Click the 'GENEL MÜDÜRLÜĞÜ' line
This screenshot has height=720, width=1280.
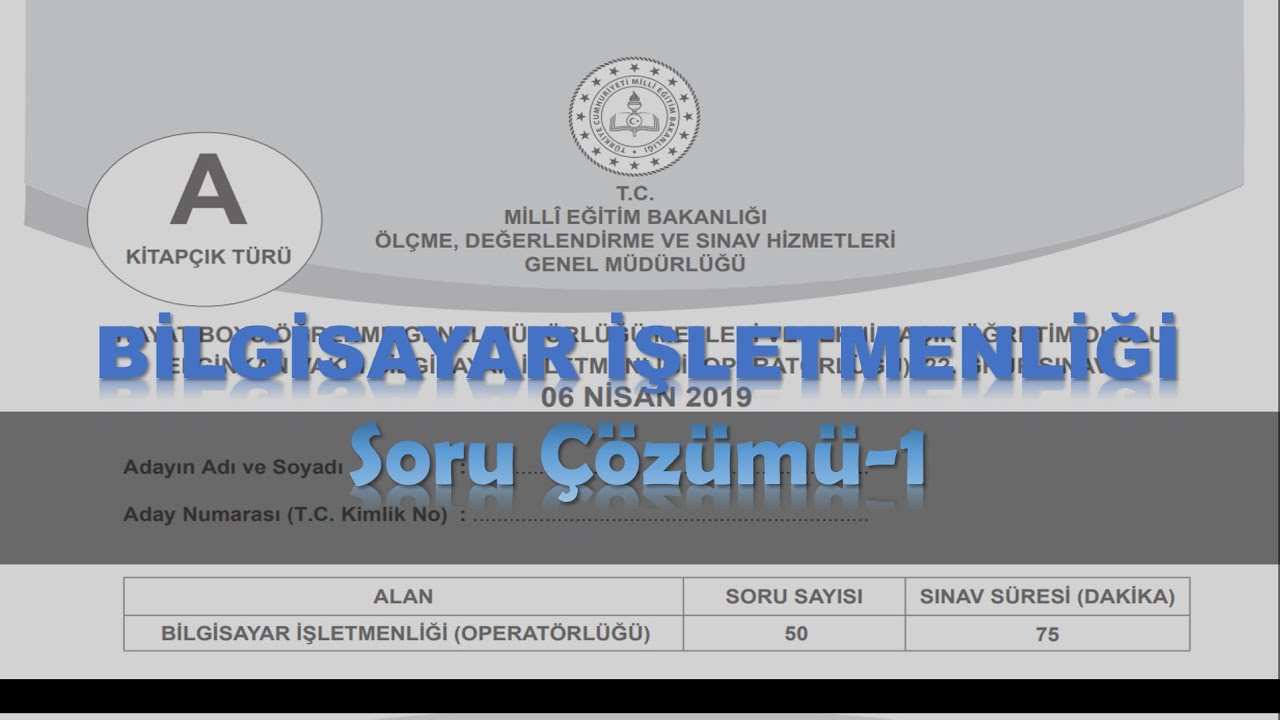[x=635, y=265]
